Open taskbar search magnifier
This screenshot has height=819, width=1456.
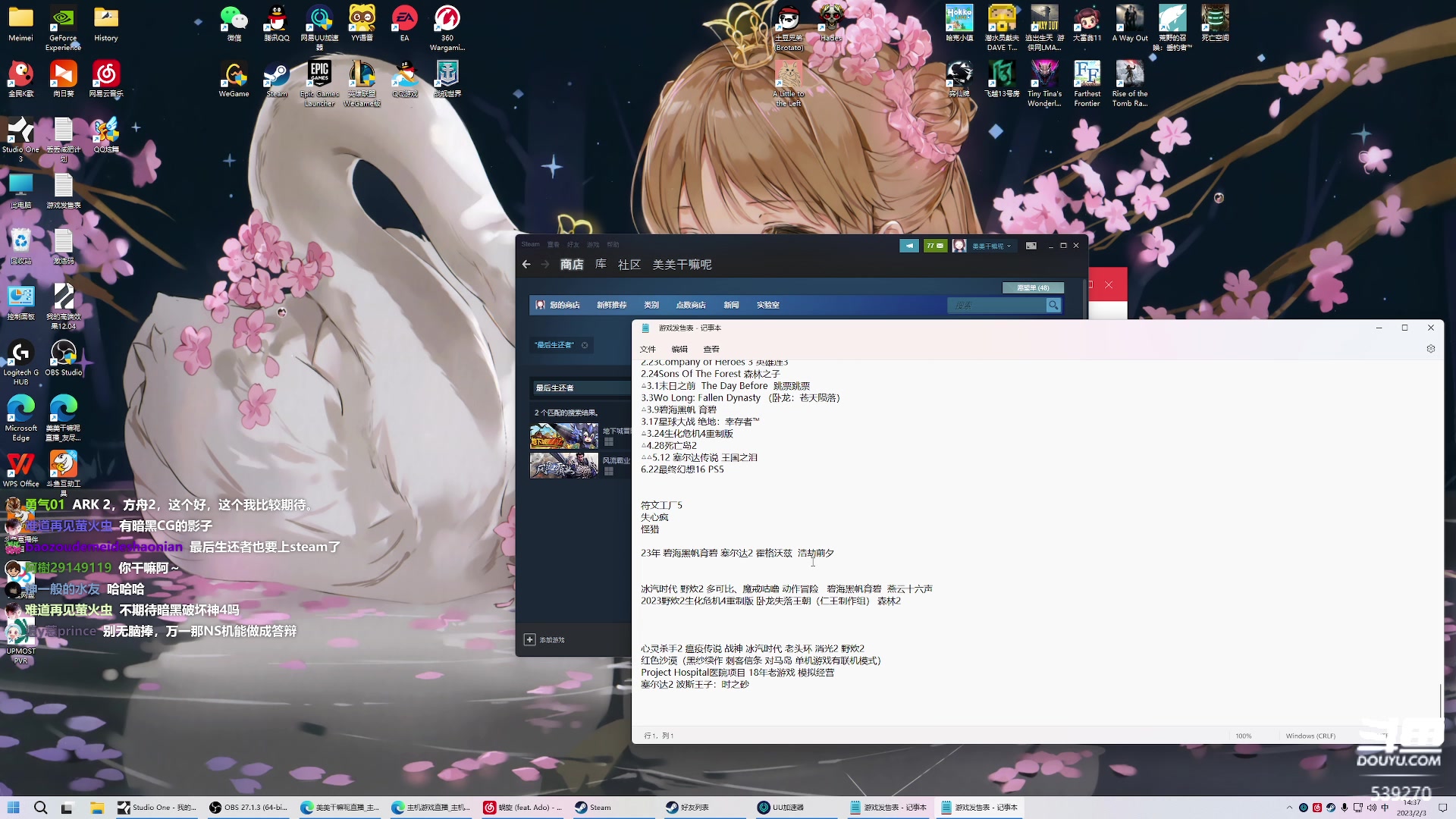[41, 808]
